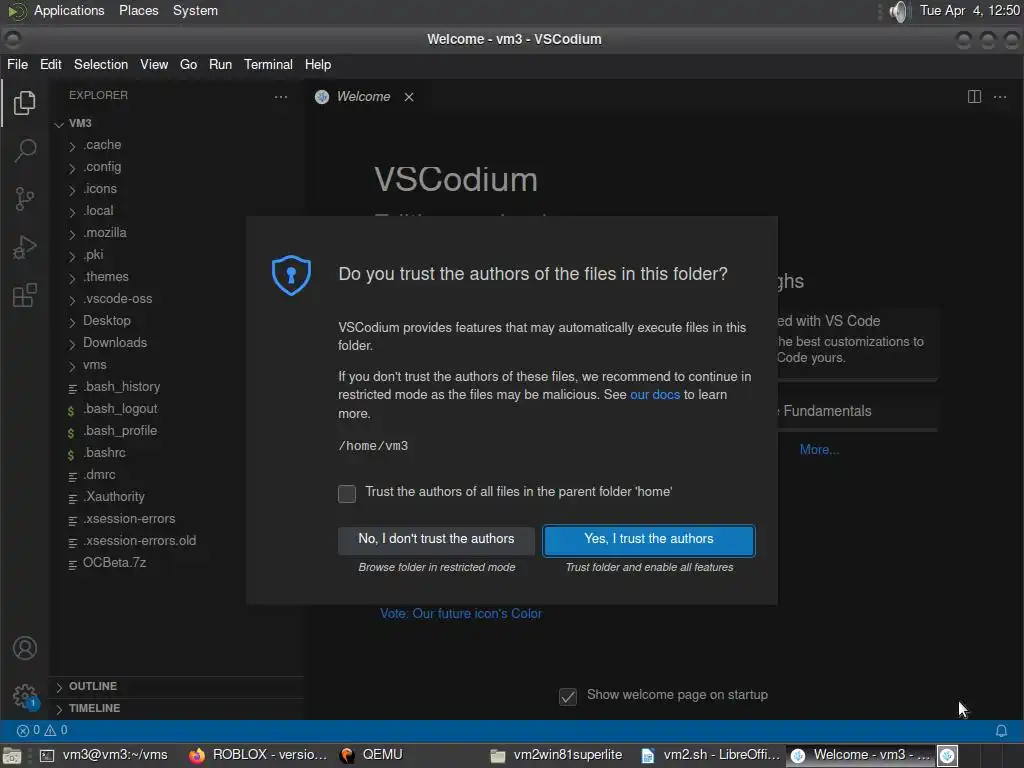Open the System menu in top panel

coord(195,11)
